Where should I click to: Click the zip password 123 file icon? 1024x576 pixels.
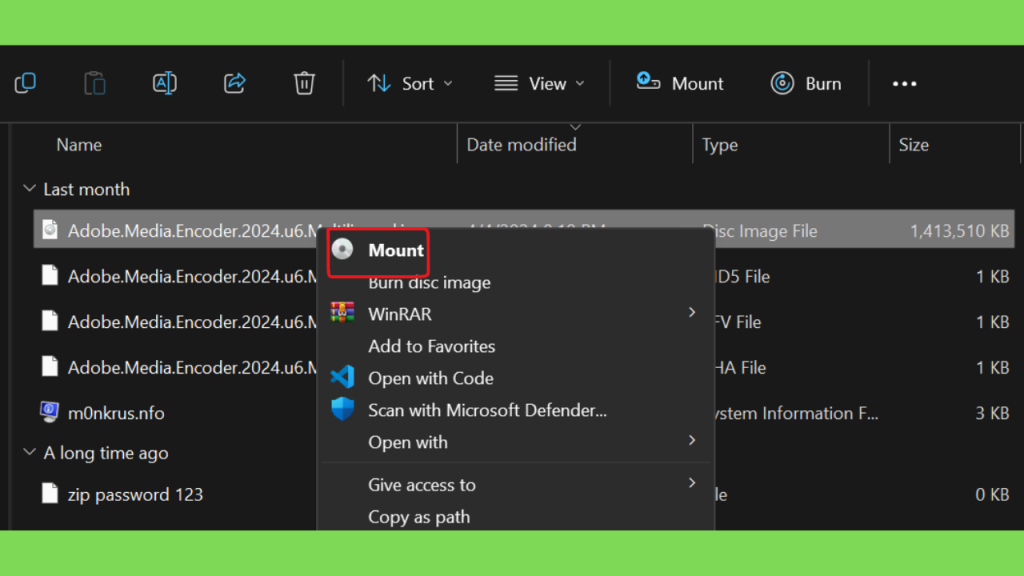(x=50, y=494)
